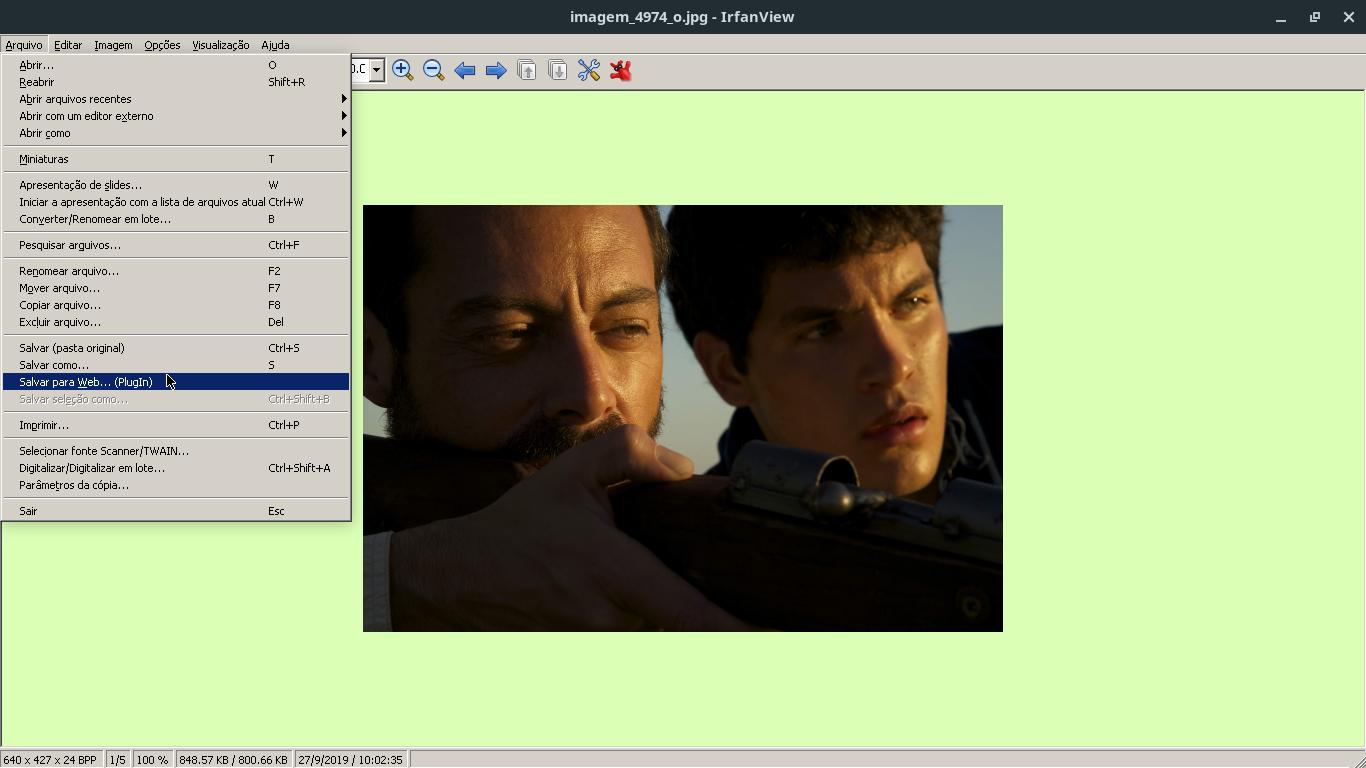Click the Zoom In magnifier icon
Image resolution: width=1366 pixels, height=768 pixels.
click(403, 70)
